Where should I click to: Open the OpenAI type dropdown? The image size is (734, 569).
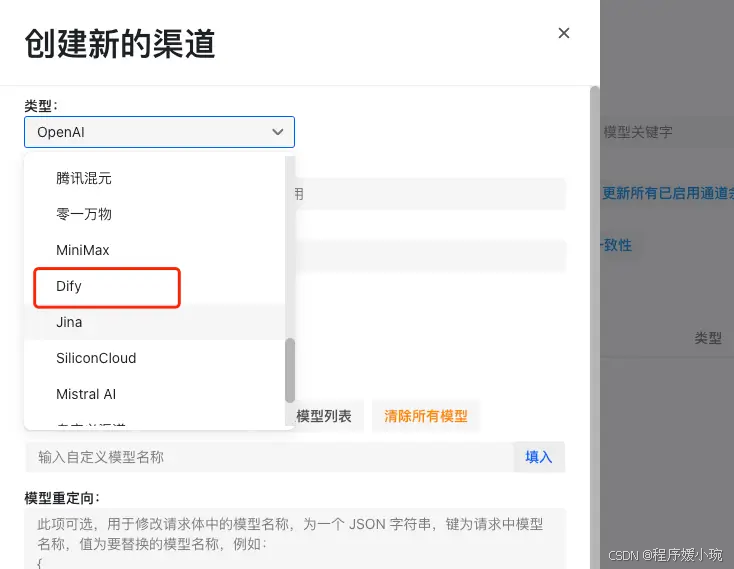pyautogui.click(x=159, y=132)
